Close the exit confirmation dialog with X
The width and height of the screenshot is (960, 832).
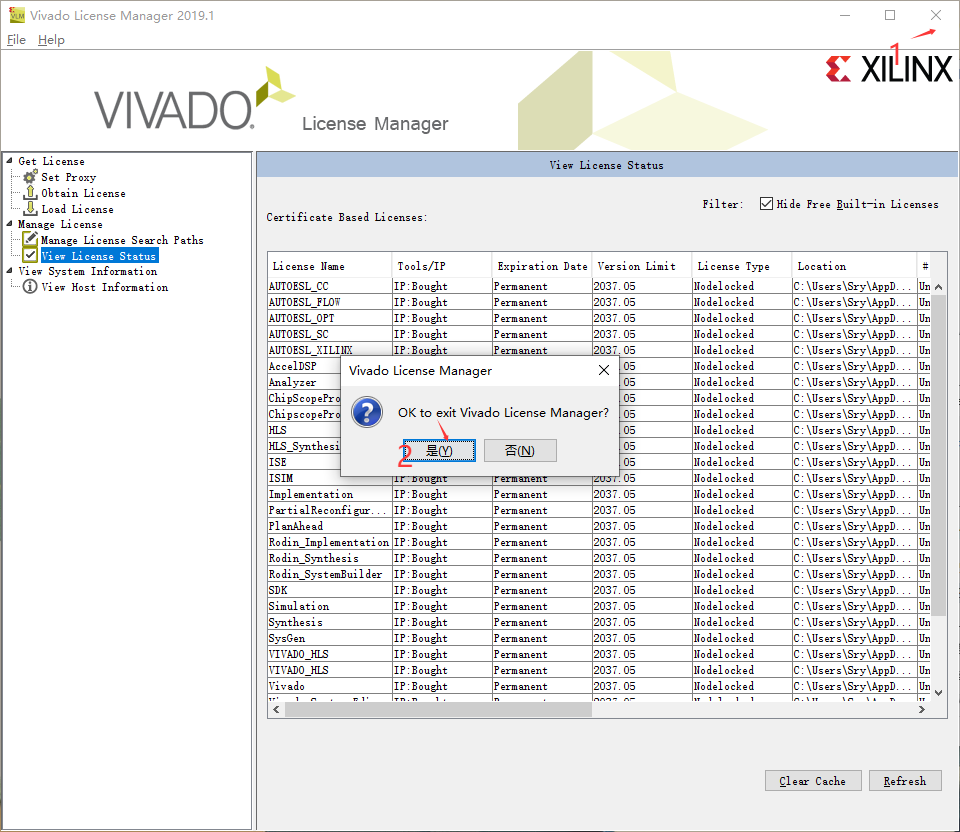click(x=604, y=370)
